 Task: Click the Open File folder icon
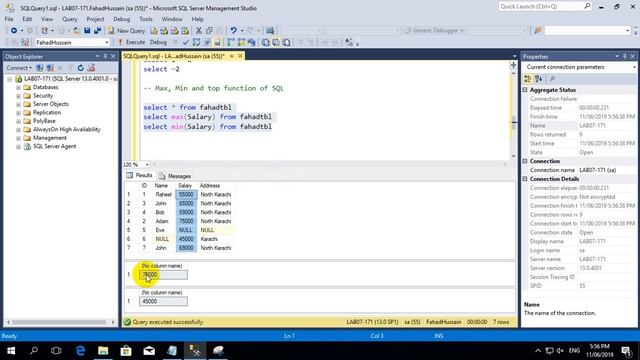(x=76, y=31)
